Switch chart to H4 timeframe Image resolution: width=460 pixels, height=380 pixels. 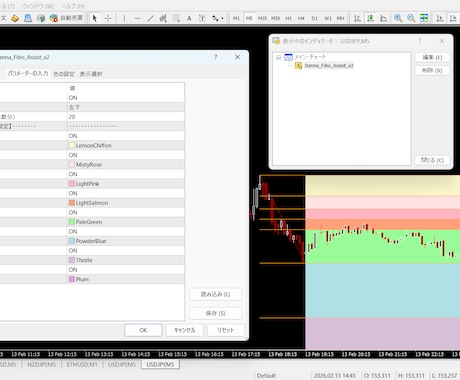tap(301, 18)
